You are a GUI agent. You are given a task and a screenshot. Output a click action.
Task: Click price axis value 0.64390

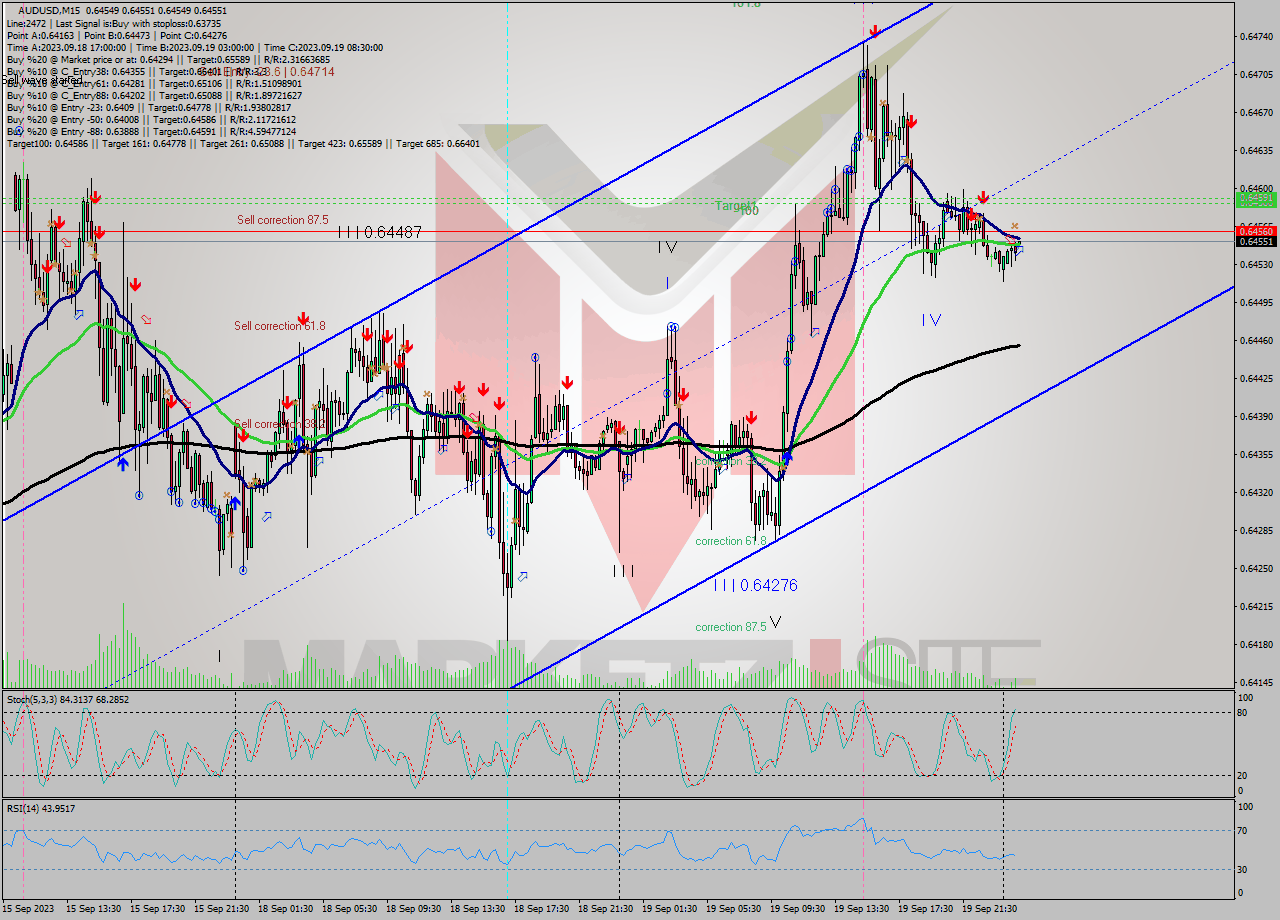(x=1256, y=416)
